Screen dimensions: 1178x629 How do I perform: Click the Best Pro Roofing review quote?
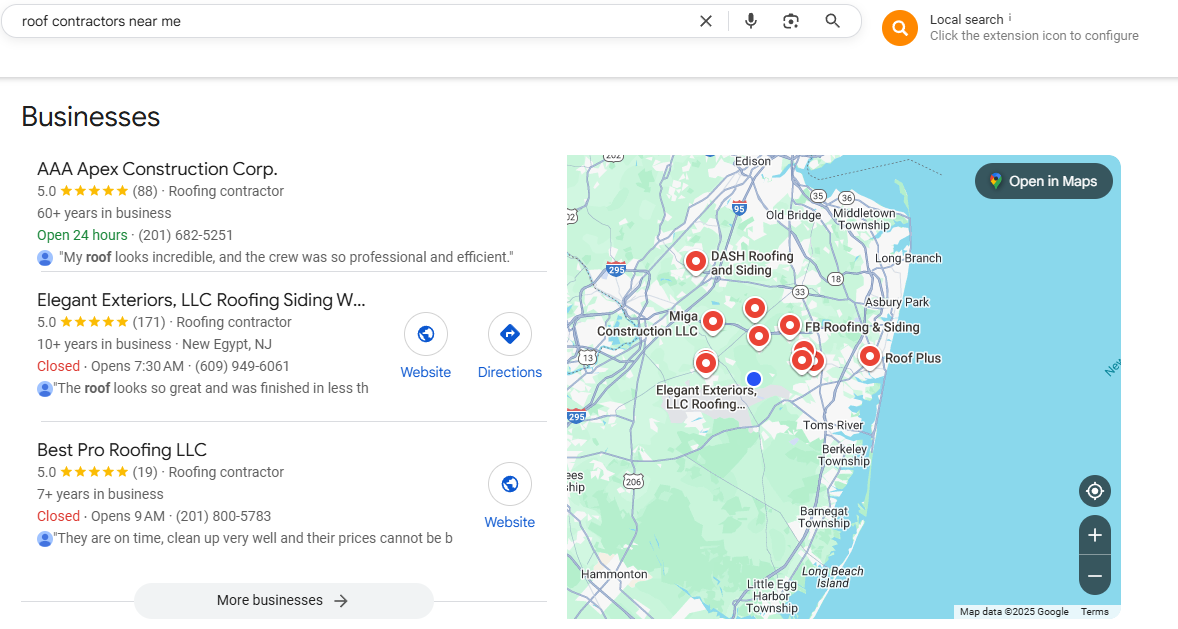coord(253,538)
